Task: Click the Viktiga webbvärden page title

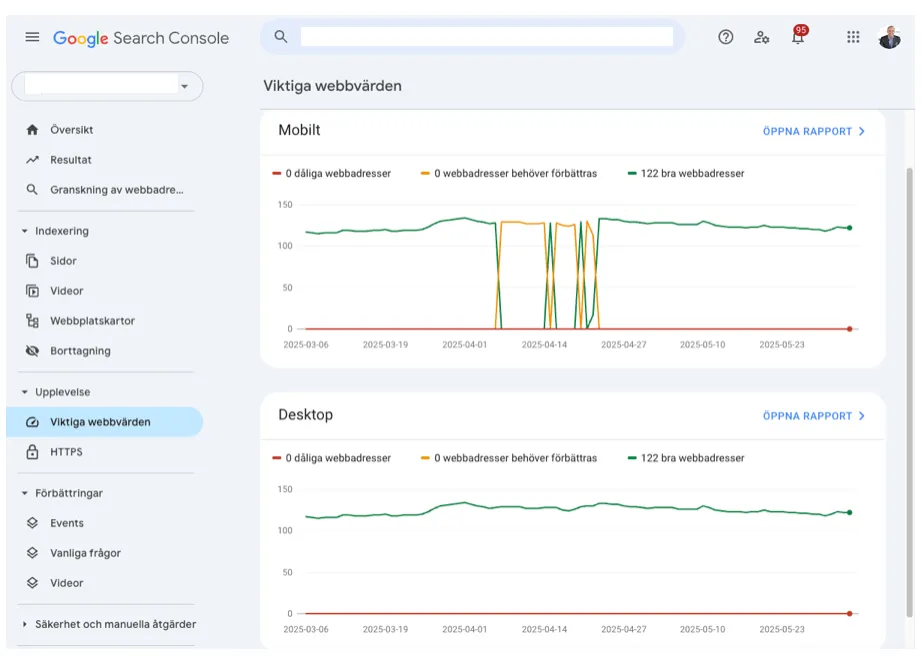Action: pos(332,86)
